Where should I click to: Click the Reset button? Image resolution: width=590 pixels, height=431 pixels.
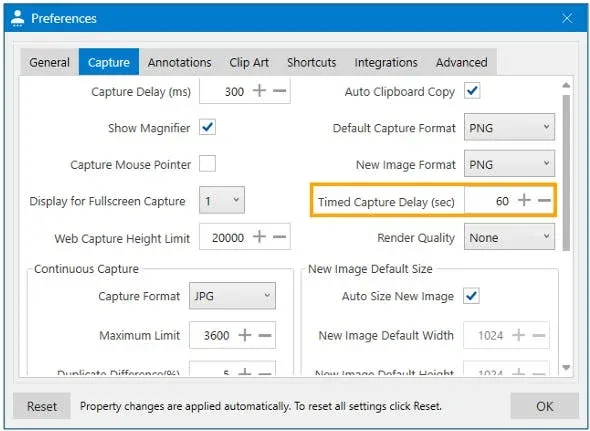click(x=42, y=406)
